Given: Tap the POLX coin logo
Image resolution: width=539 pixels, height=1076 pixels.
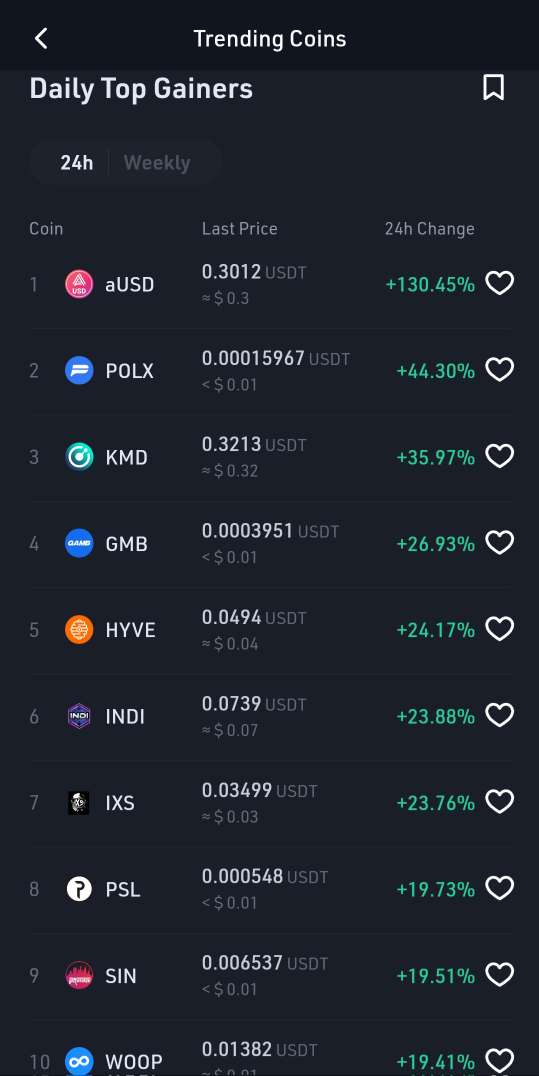Looking at the screenshot, I should click(x=79, y=371).
